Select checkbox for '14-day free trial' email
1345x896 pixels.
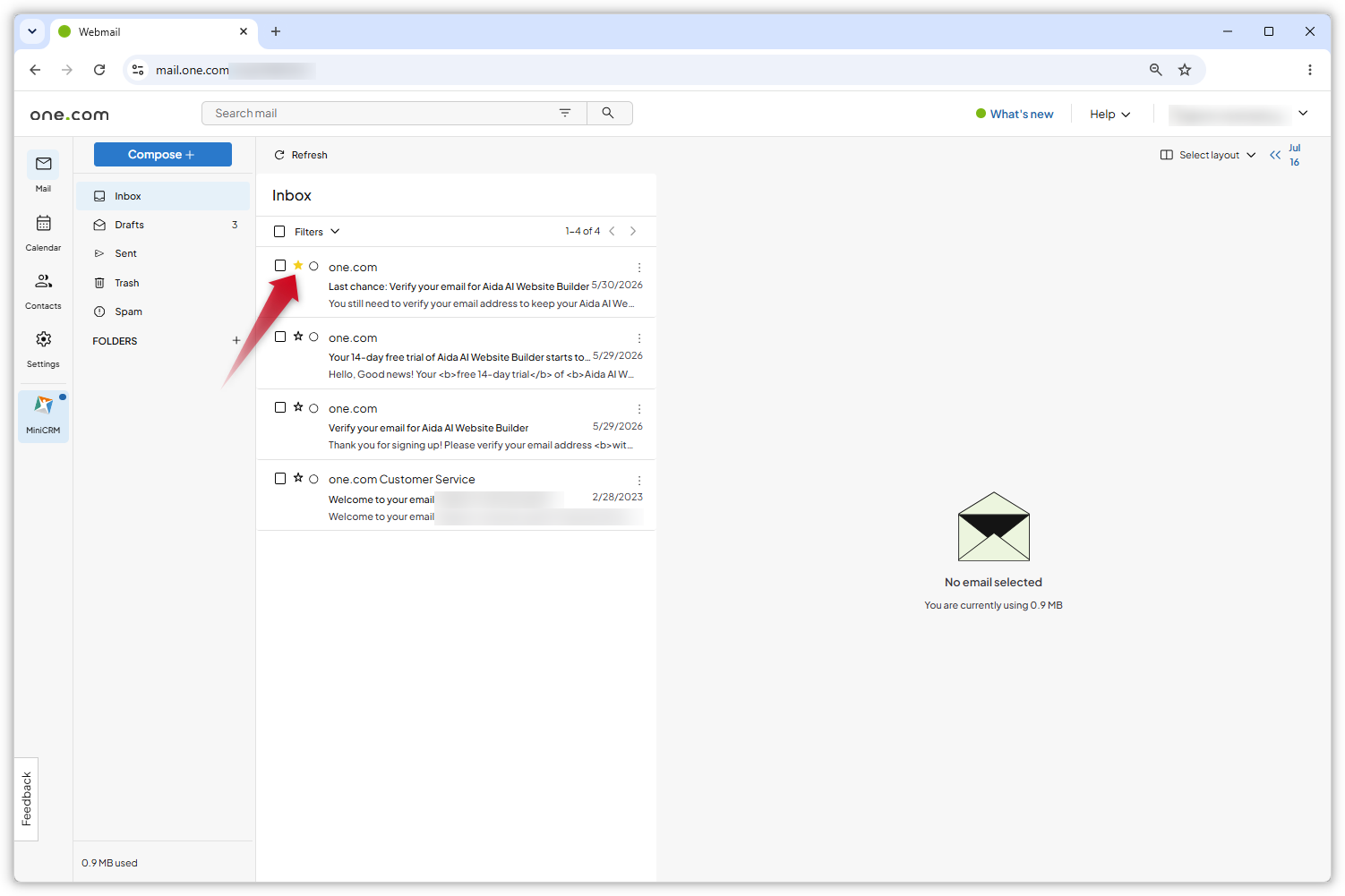click(x=280, y=337)
